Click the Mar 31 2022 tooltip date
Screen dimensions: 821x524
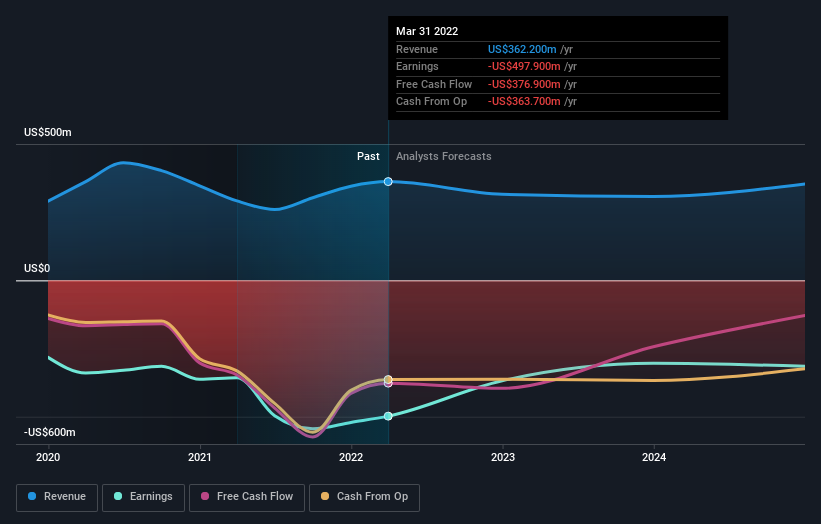[427, 31]
